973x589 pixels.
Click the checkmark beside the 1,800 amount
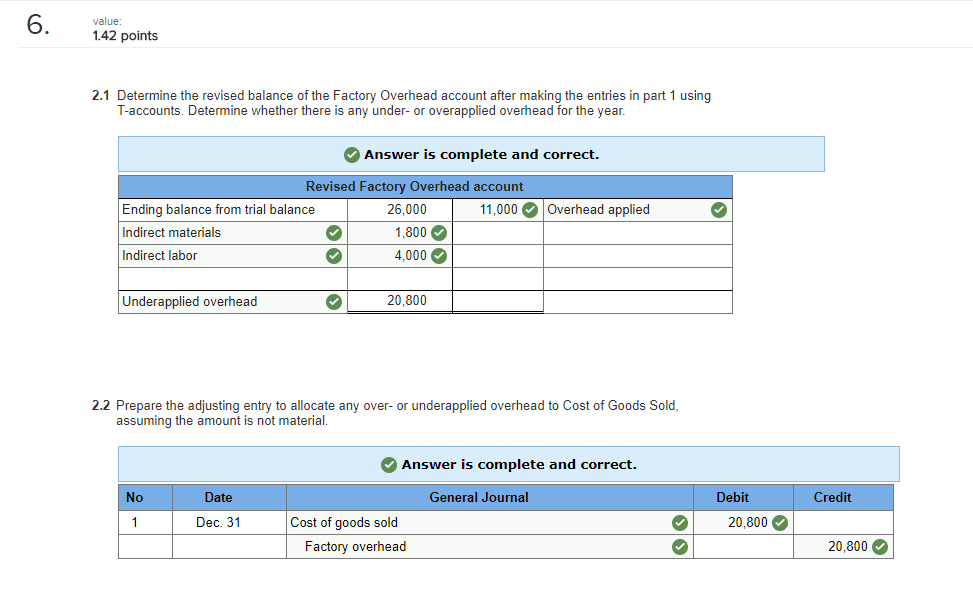coord(438,232)
